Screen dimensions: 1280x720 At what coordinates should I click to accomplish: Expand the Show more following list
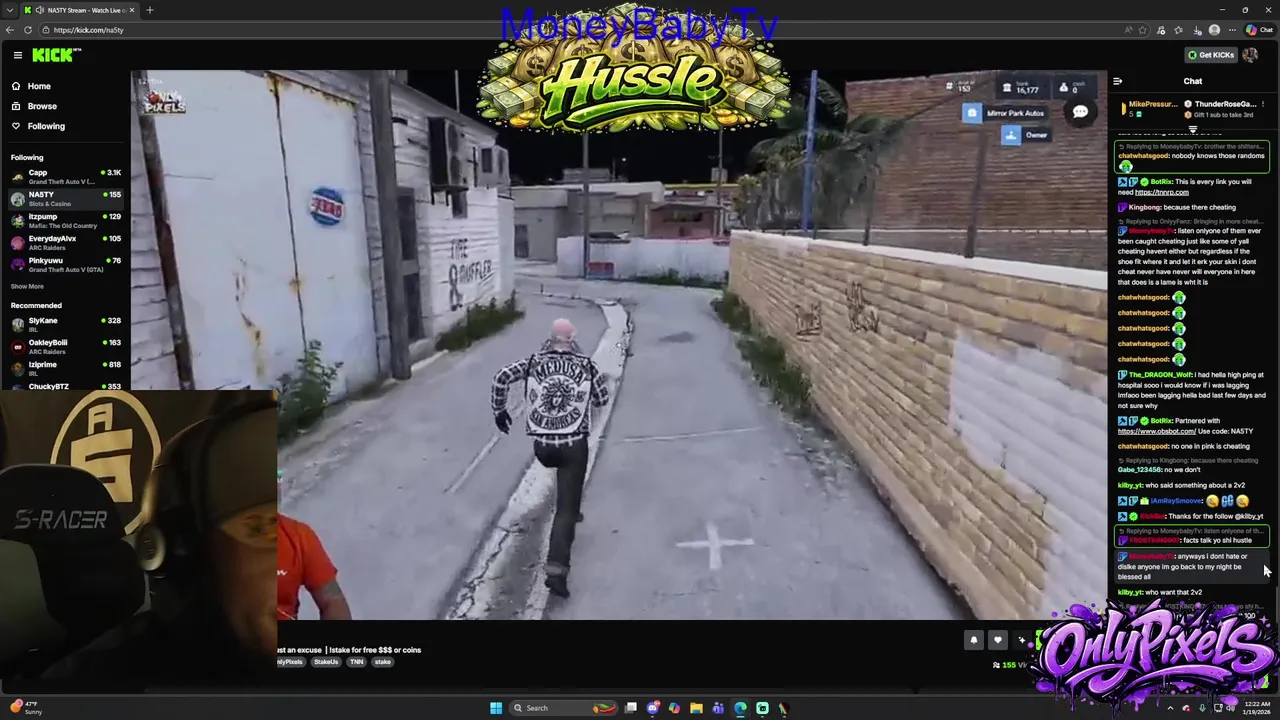tap(27, 286)
